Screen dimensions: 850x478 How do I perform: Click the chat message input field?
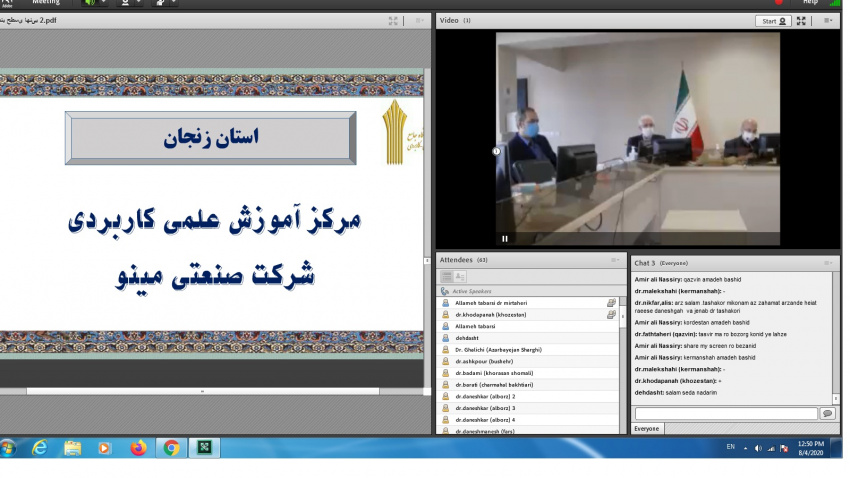click(x=725, y=413)
